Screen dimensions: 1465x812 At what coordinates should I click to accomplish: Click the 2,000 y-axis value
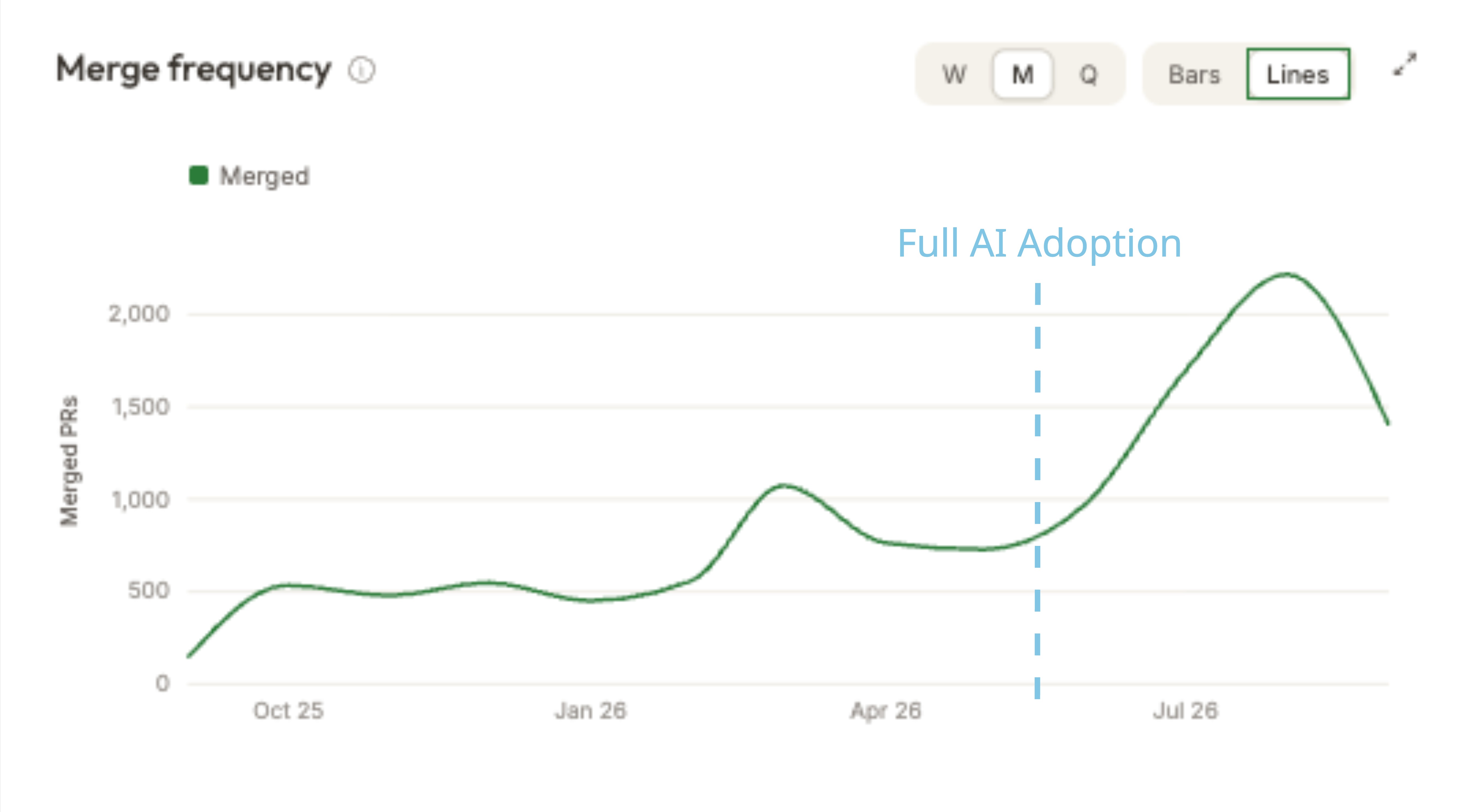click(139, 314)
